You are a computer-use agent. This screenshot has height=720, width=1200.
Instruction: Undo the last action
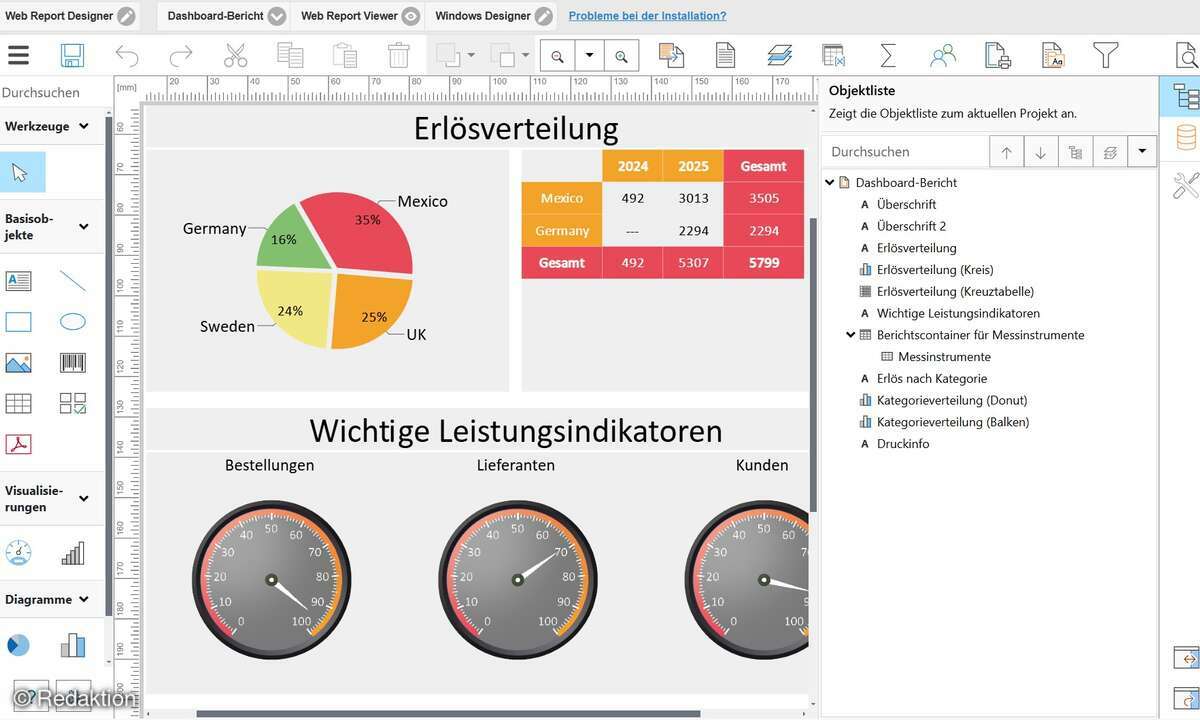pyautogui.click(x=127, y=55)
